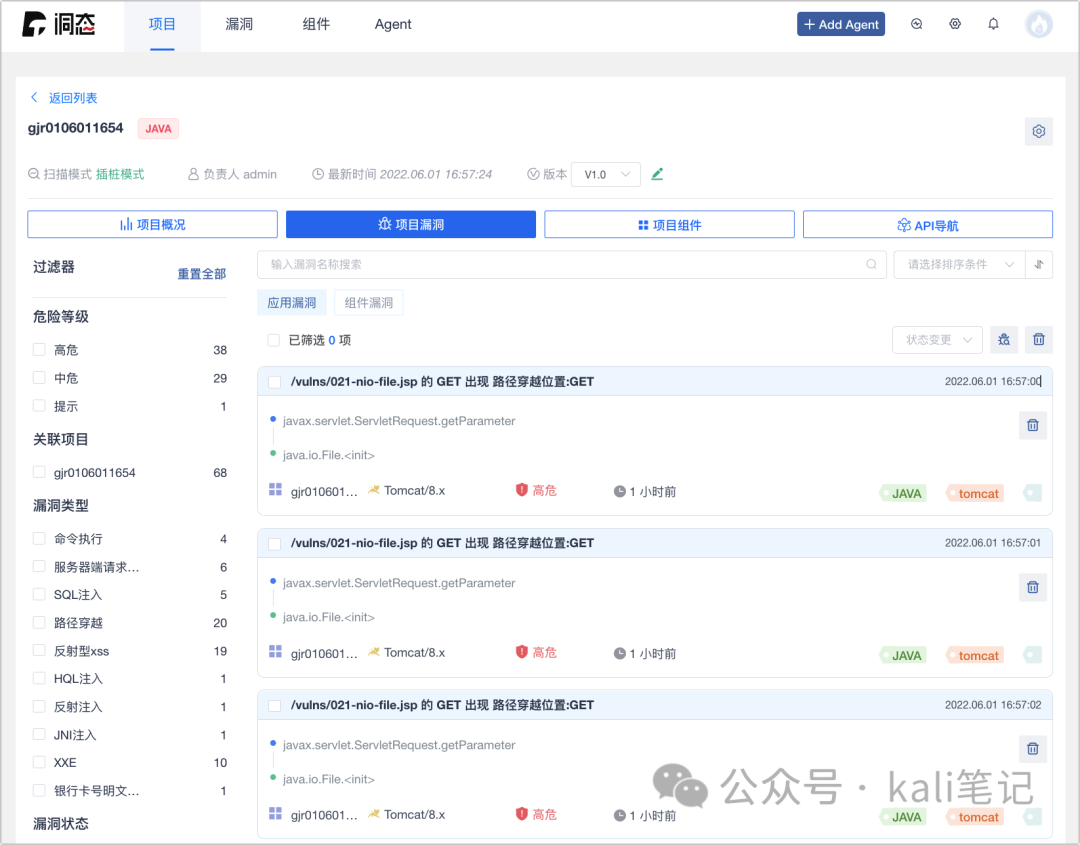
Task: Open the 项目漏洞 section
Action: pyautogui.click(x=411, y=225)
